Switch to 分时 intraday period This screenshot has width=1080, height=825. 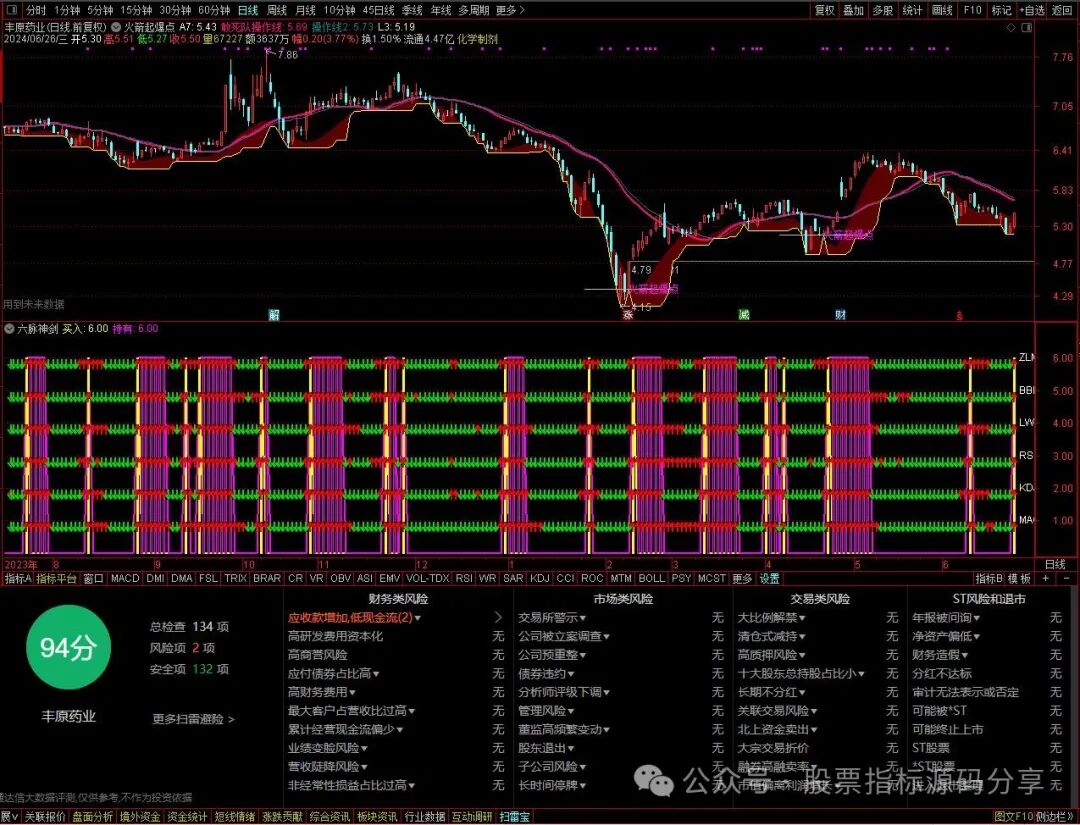[36, 10]
